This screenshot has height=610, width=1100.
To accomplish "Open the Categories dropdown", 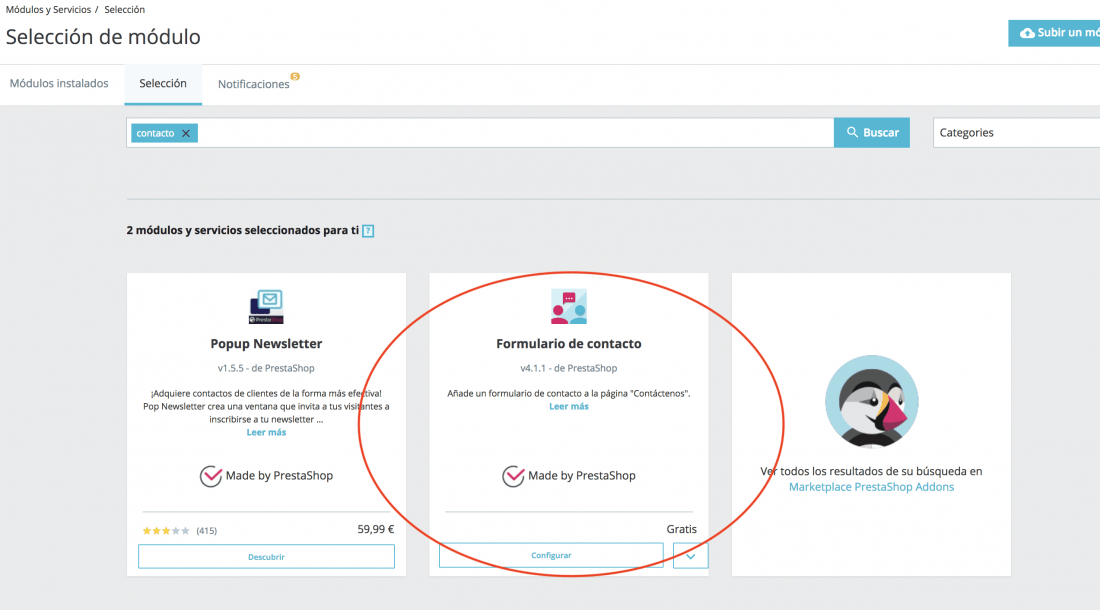I will [x=1017, y=133].
